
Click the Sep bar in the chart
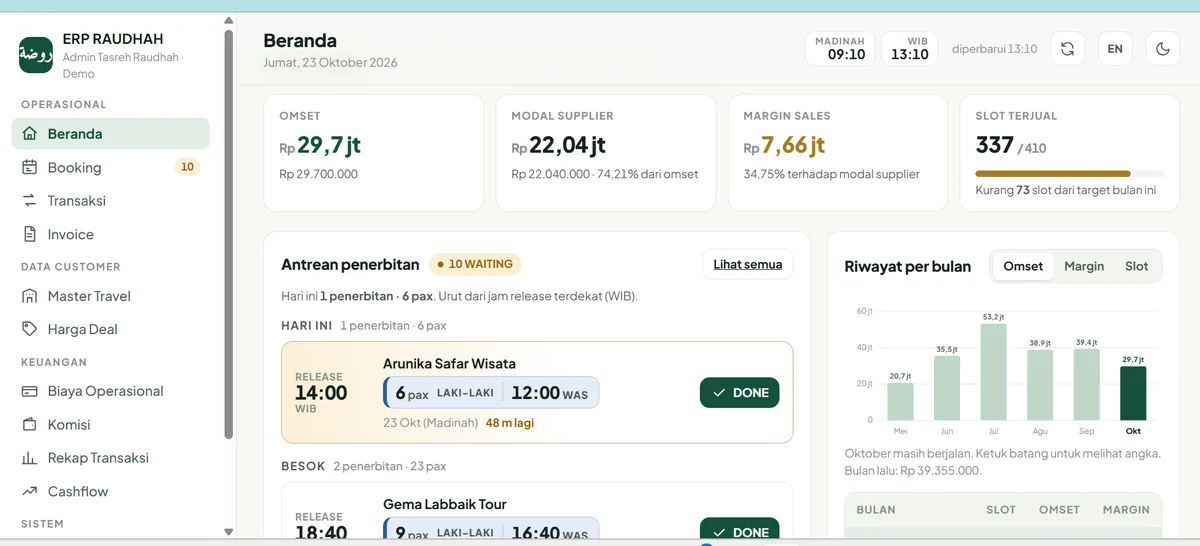[1086, 385]
